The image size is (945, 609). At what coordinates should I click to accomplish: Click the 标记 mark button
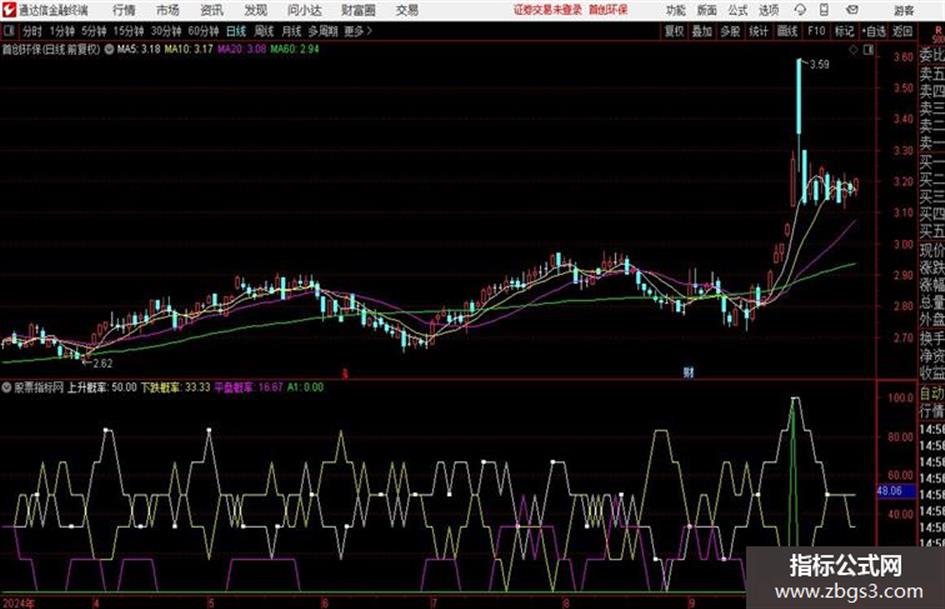click(844, 31)
